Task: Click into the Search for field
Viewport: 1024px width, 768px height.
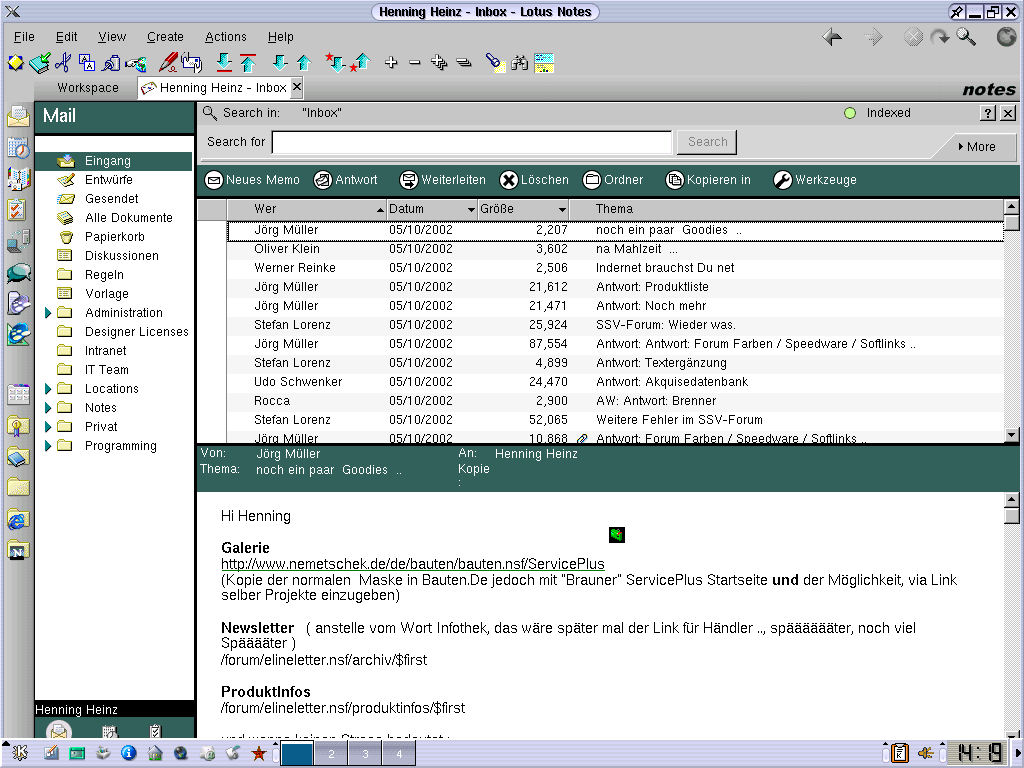Action: click(472, 142)
